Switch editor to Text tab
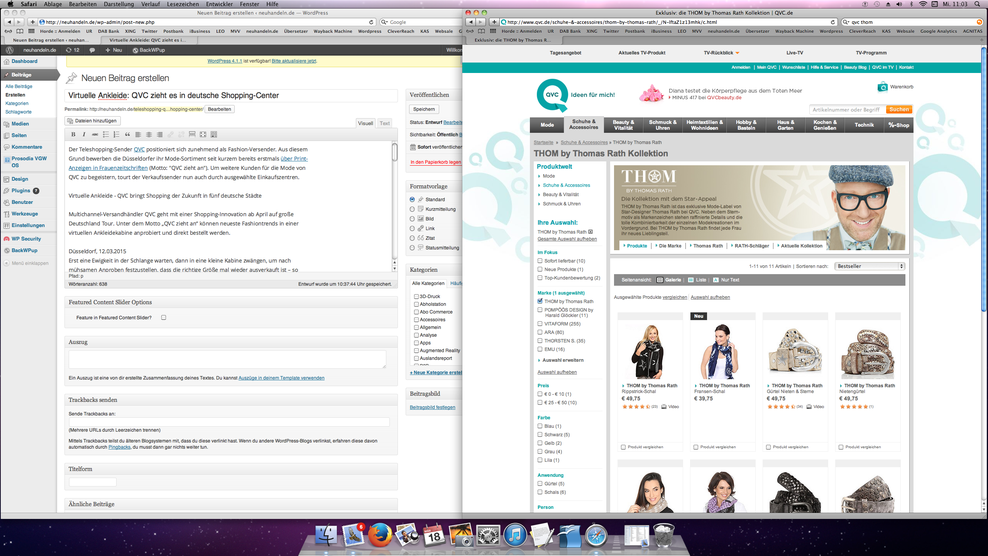Viewport: 988px width, 556px height. click(x=384, y=124)
